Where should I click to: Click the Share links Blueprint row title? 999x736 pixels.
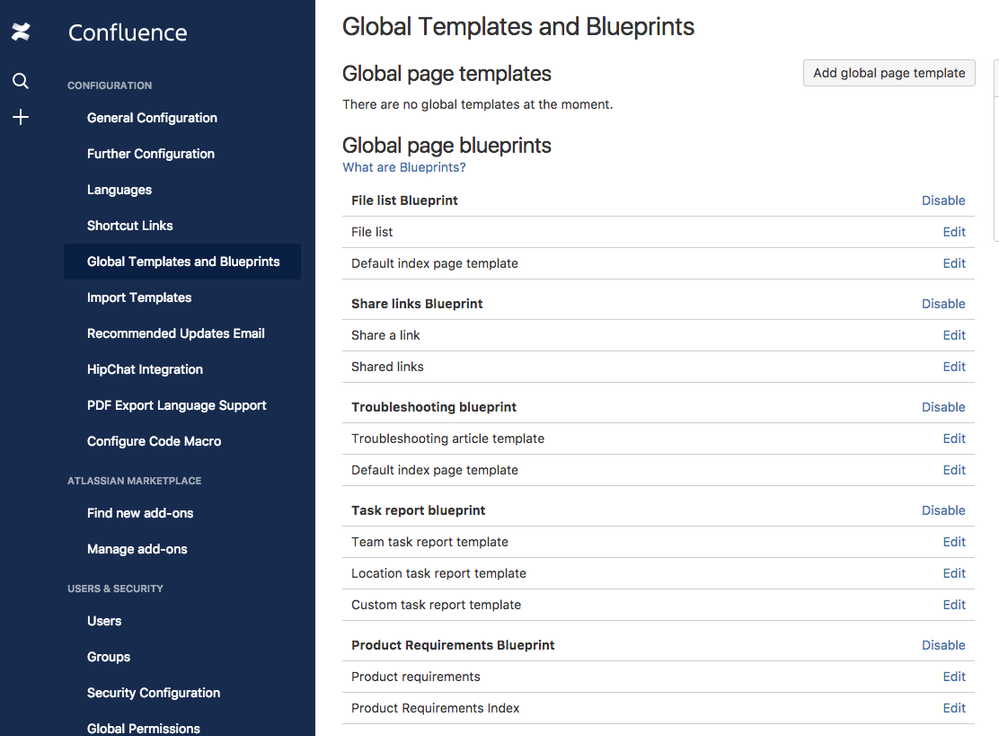(417, 304)
